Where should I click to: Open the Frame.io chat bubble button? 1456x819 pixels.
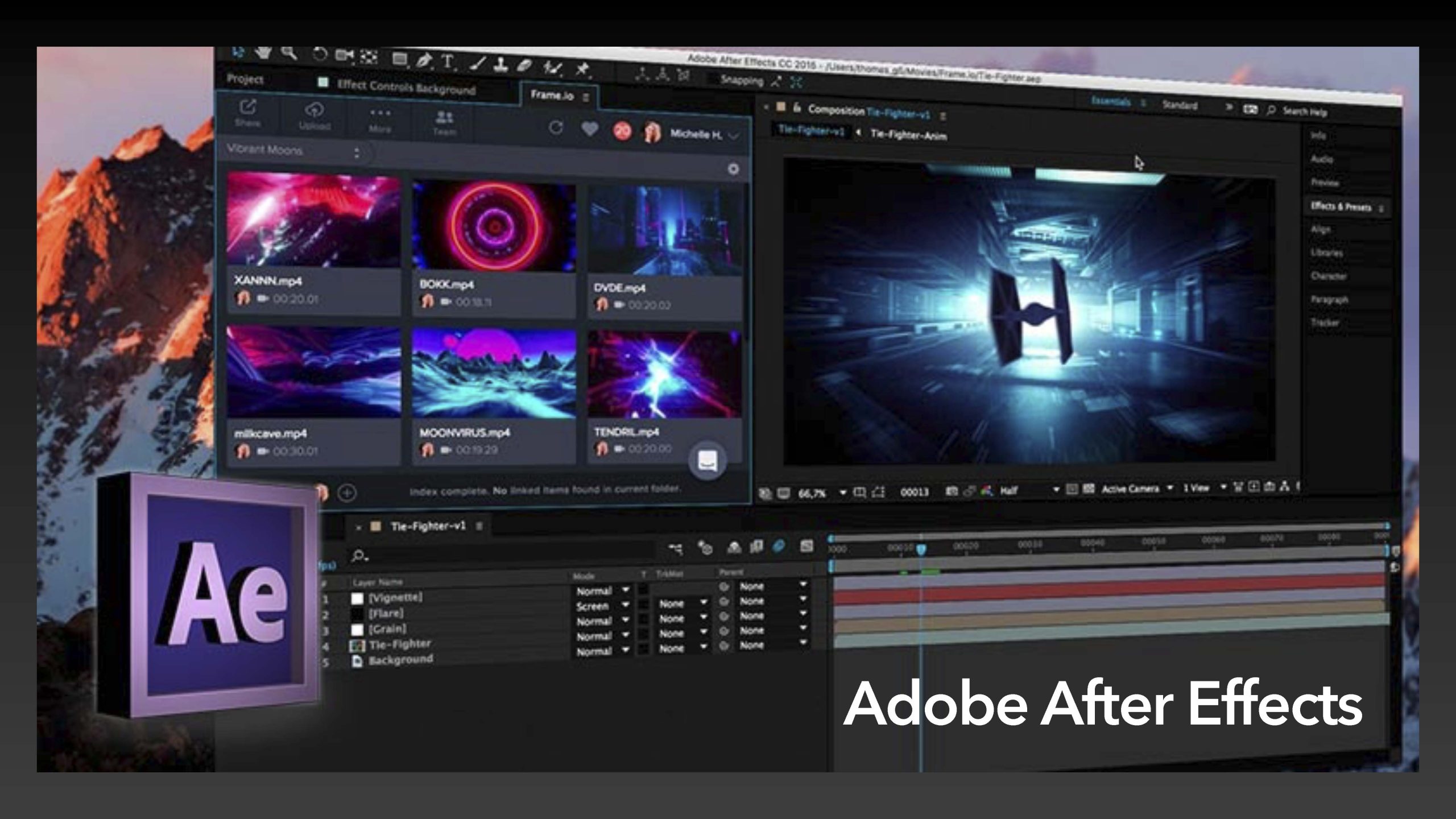(708, 460)
